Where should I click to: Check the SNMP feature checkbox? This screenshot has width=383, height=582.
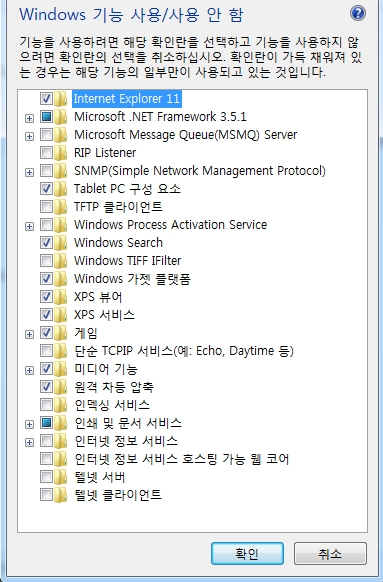pos(46,170)
